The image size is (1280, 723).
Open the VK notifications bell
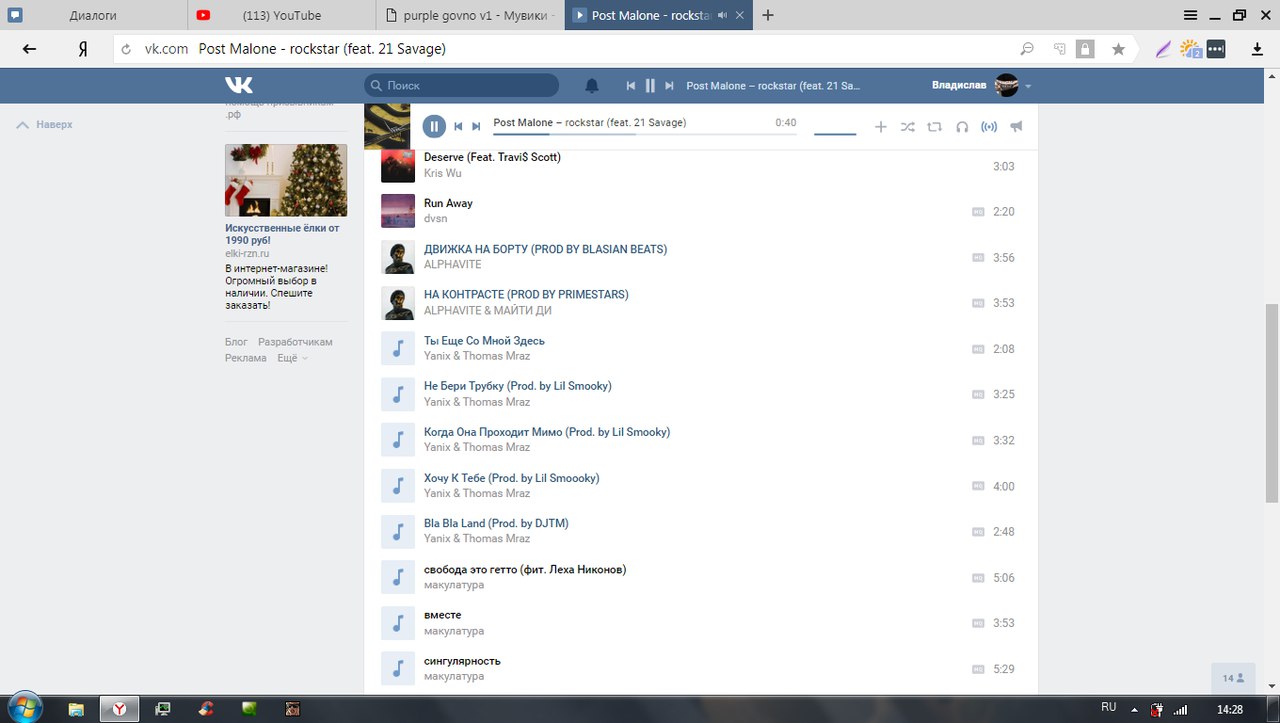[592, 86]
